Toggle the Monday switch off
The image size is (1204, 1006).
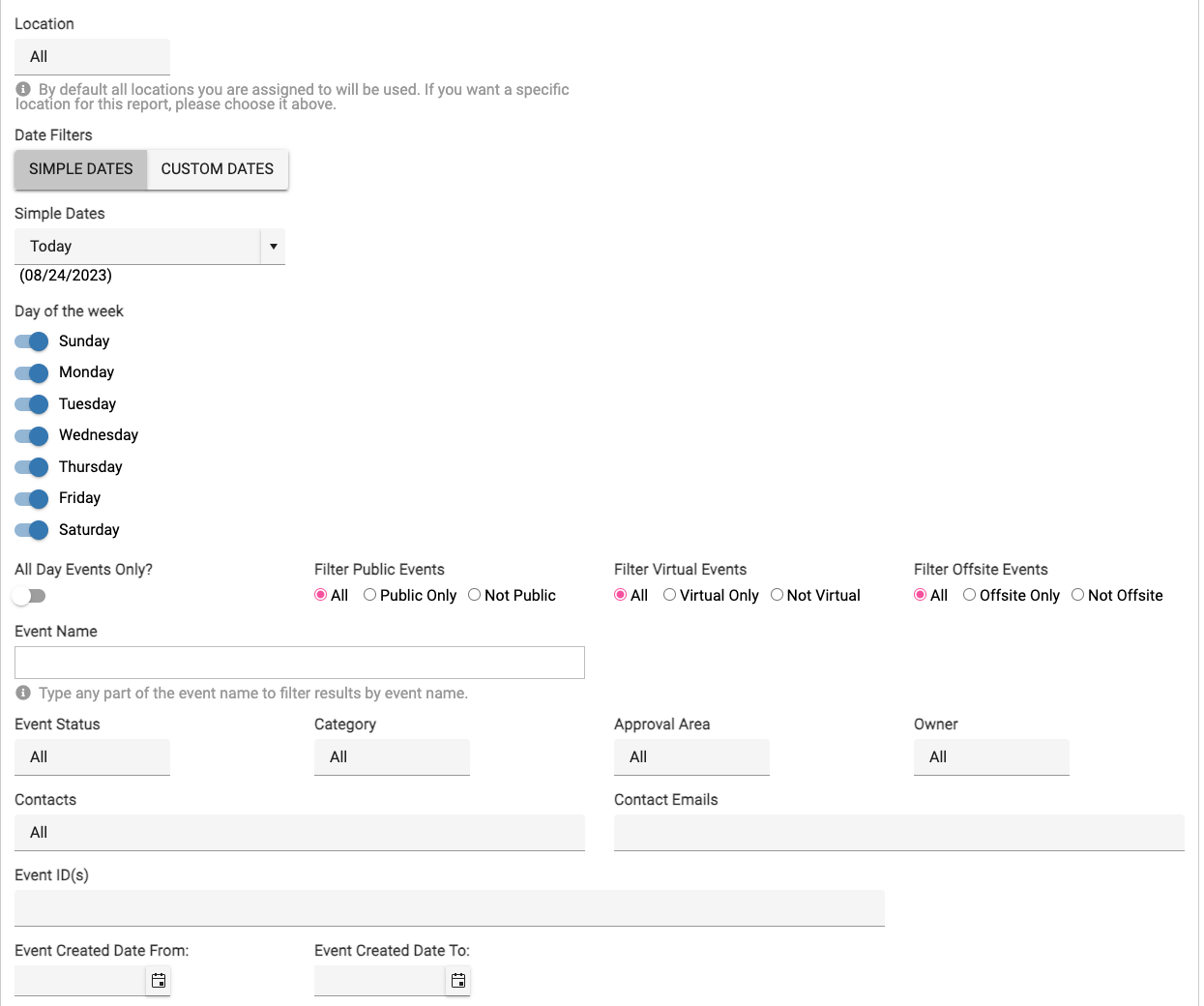click(32, 372)
